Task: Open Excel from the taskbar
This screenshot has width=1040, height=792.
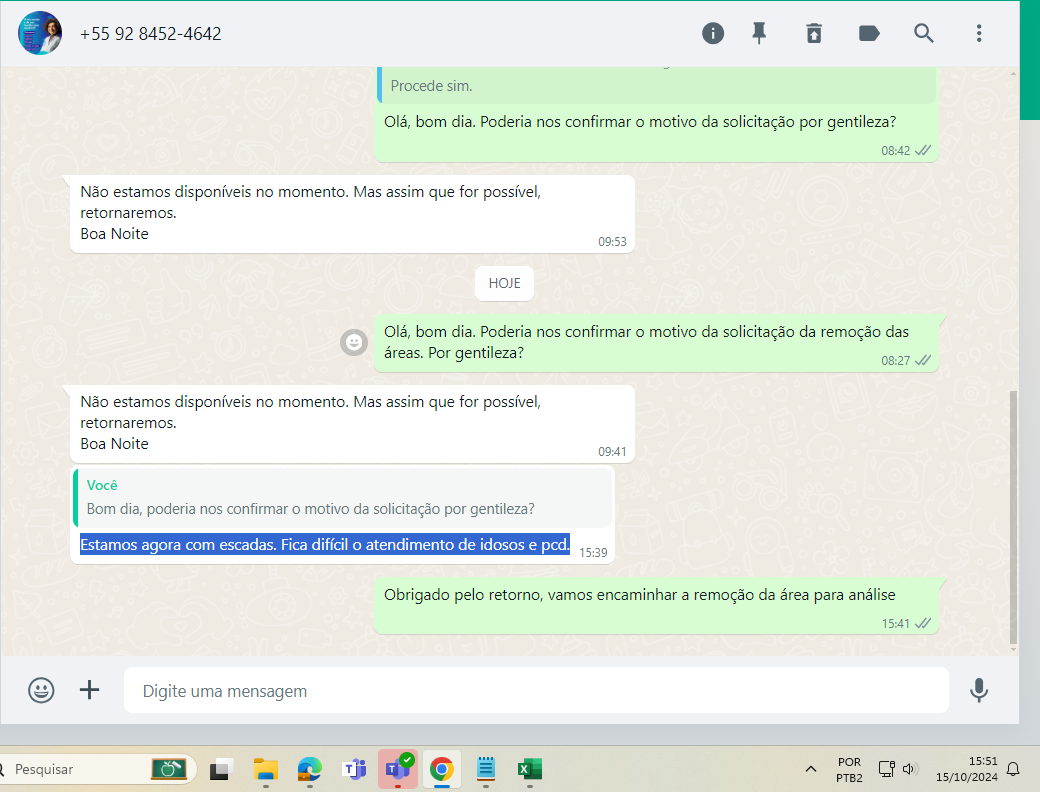Action: point(529,769)
